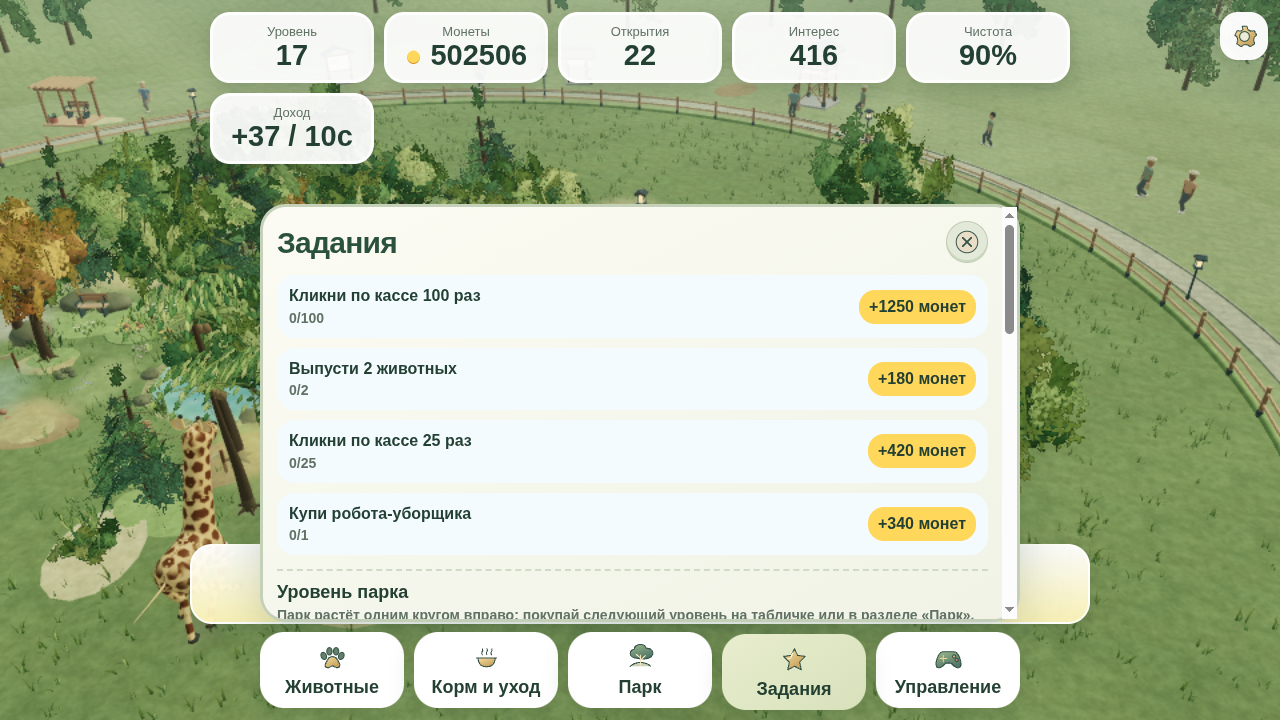Click the Чистота 90% stat card
This screenshot has height=720, width=1280.
point(988,47)
